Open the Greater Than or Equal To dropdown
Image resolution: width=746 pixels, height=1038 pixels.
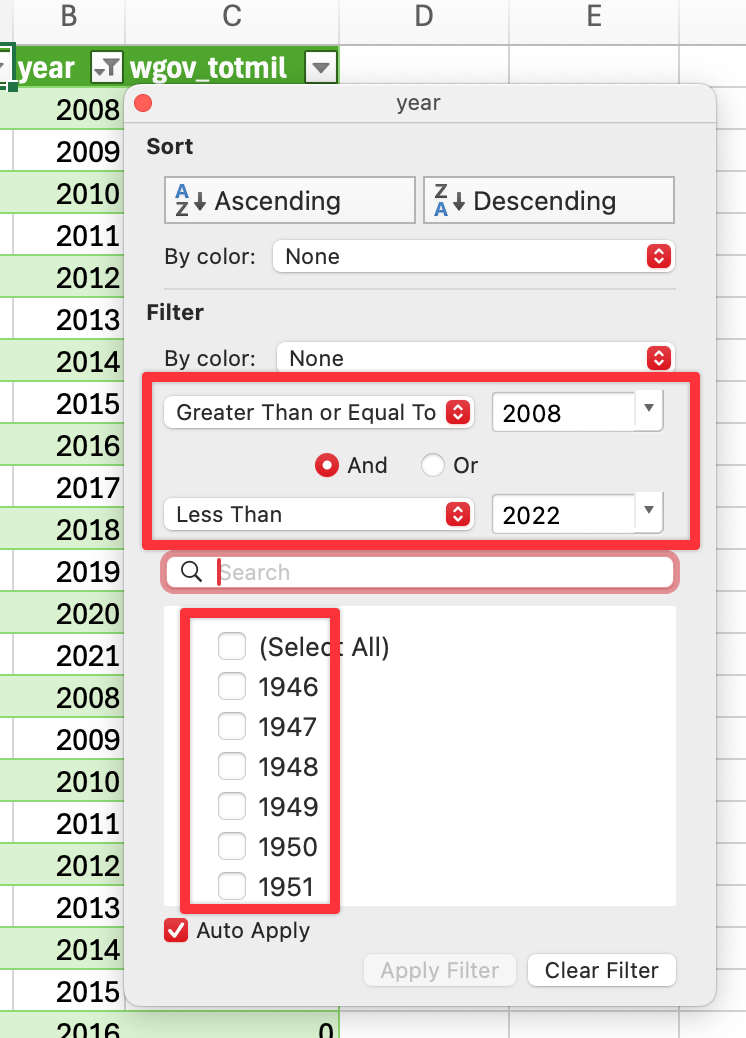click(319, 412)
